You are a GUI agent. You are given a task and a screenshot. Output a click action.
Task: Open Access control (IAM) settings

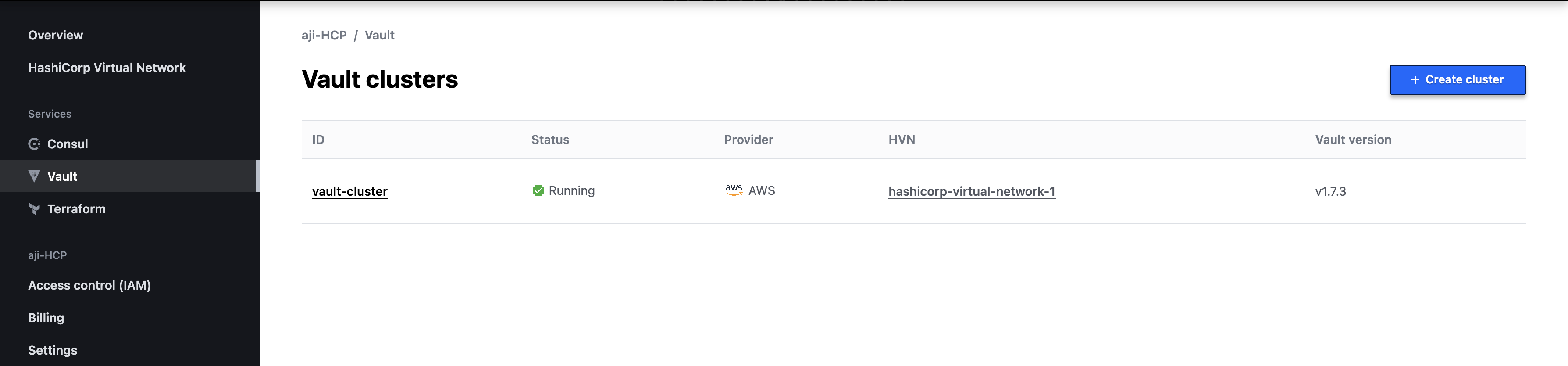pyautogui.click(x=89, y=286)
